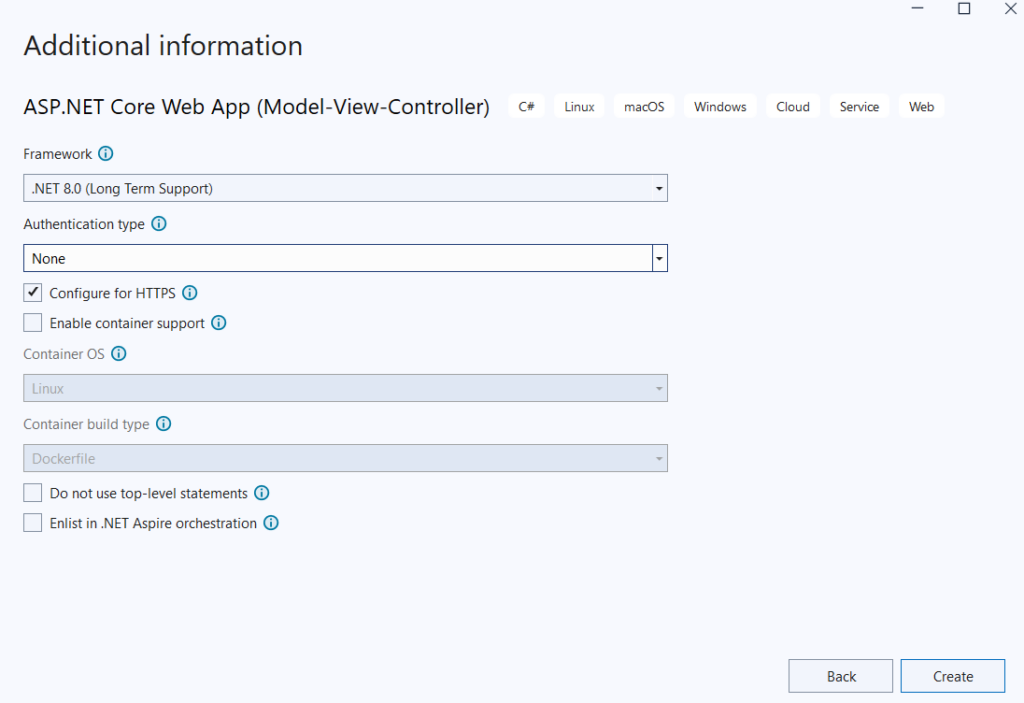Click the C# tag

(526, 106)
